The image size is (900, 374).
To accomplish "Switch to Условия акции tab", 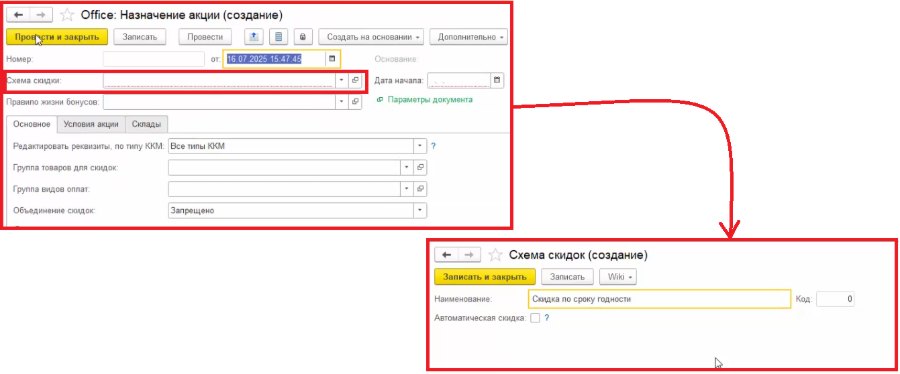I will pos(91,124).
